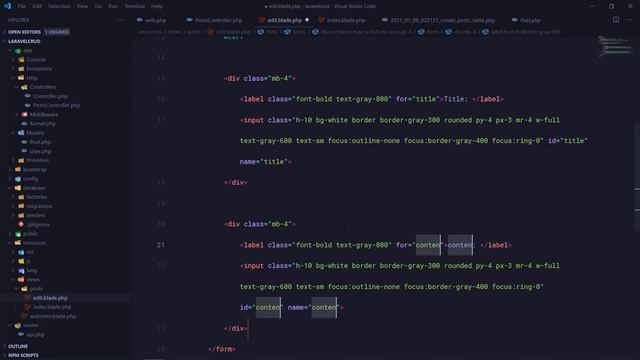Open the Terminal menu

(x=135, y=7)
